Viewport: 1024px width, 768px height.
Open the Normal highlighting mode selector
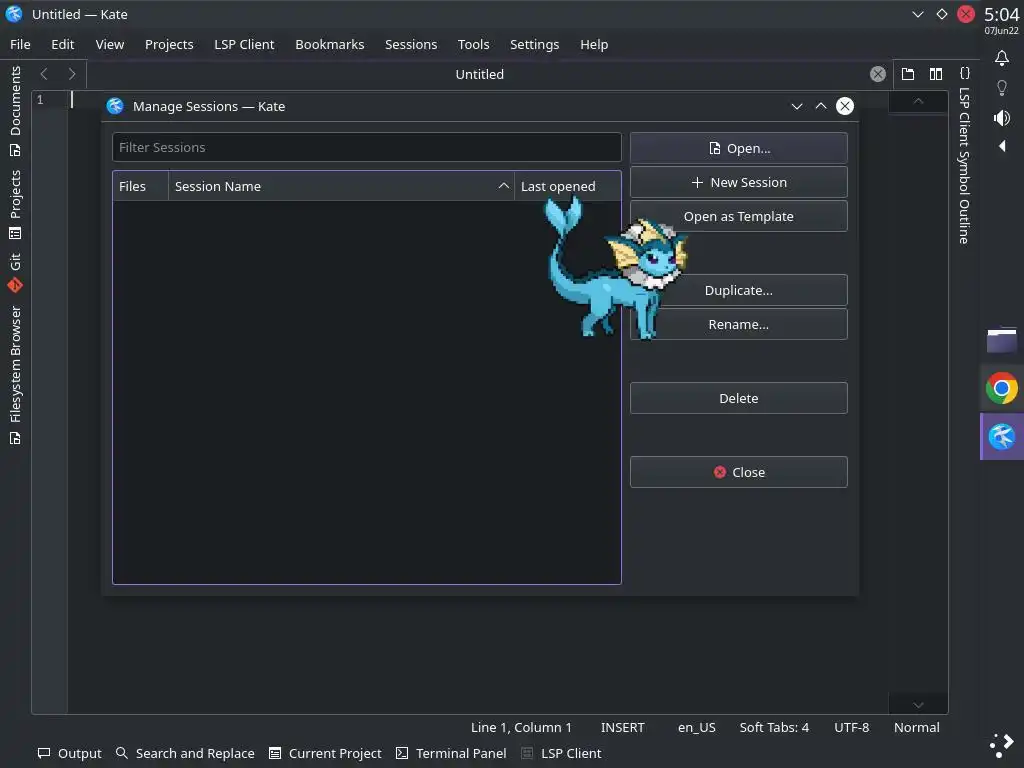click(x=916, y=727)
